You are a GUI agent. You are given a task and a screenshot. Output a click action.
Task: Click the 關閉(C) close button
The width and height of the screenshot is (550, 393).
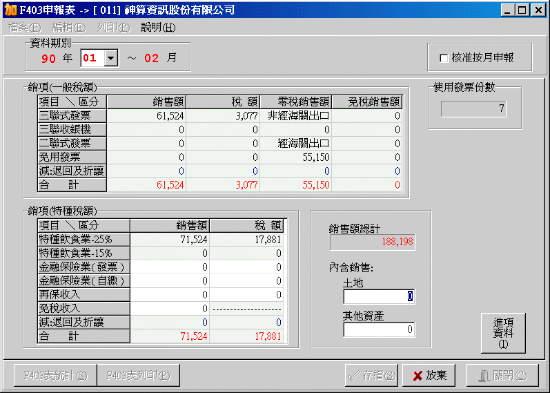click(x=502, y=375)
